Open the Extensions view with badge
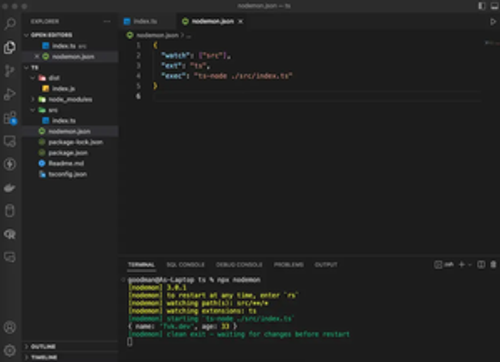This screenshot has width=500, height=362. (10, 118)
